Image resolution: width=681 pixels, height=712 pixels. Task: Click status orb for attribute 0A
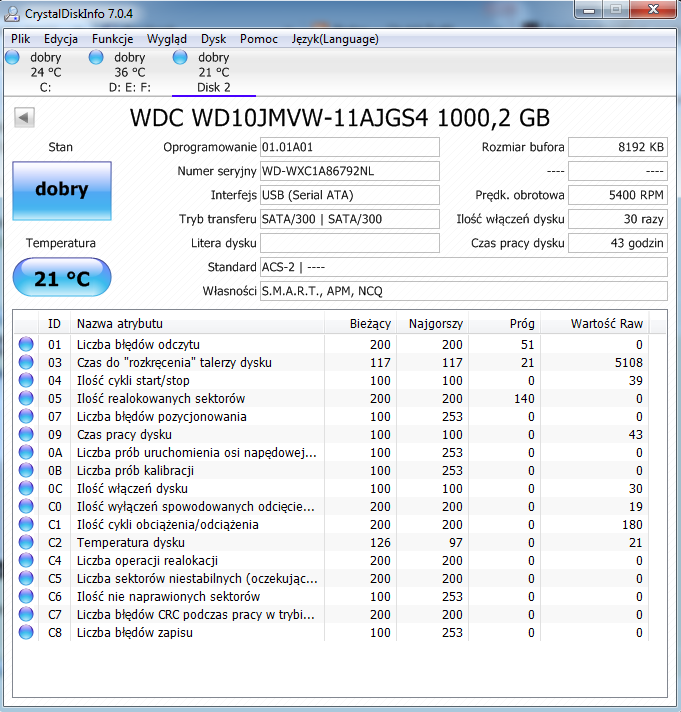point(26,452)
